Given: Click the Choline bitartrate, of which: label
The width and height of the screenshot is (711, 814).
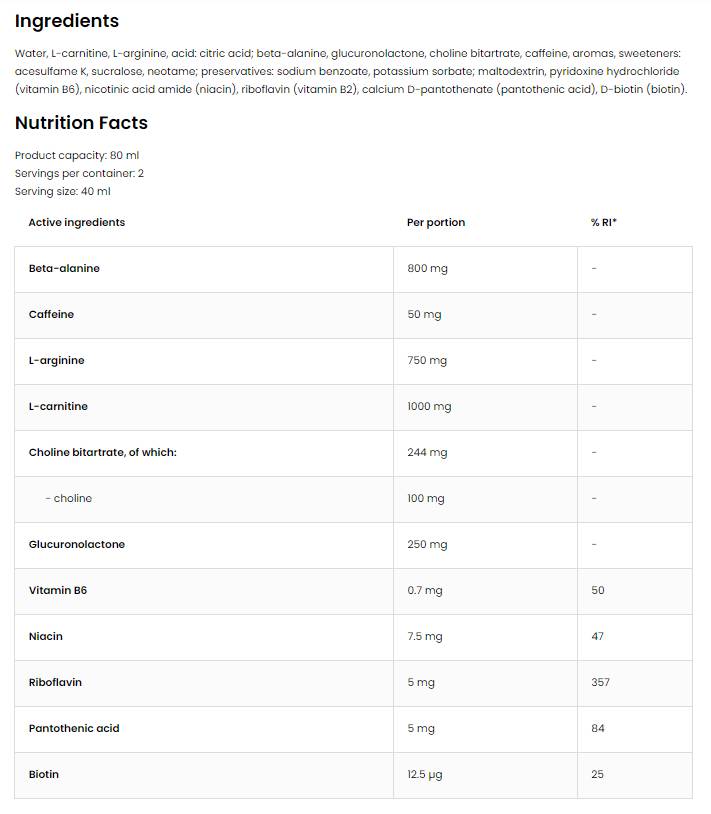Looking at the screenshot, I should 102,452.
